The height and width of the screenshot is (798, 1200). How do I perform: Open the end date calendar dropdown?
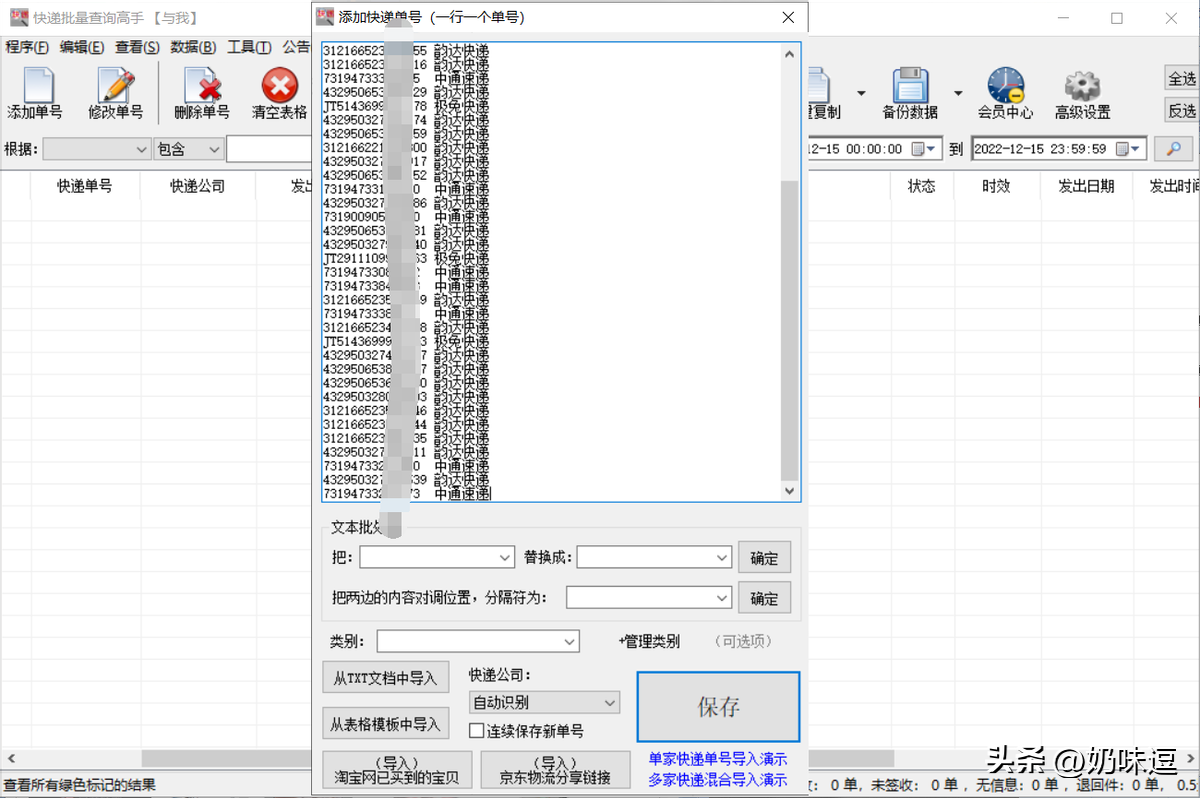pyautogui.click(x=1128, y=149)
